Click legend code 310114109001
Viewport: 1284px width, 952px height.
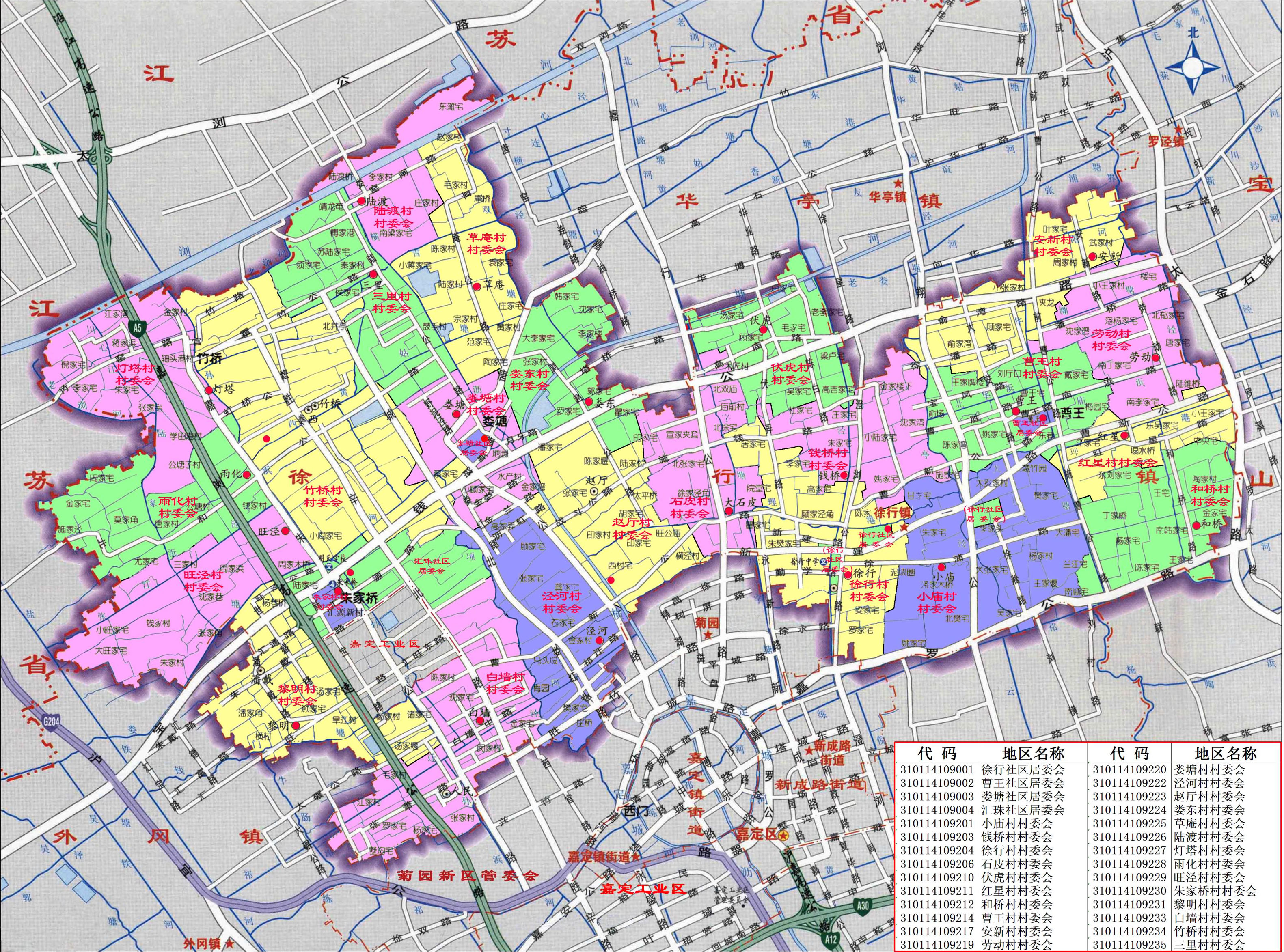click(937, 769)
